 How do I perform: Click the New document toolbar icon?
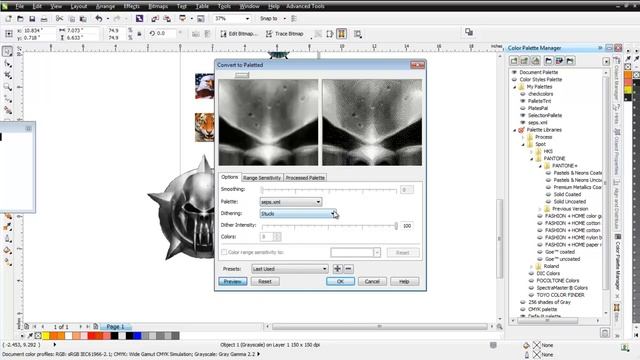pyautogui.click(x=9, y=19)
